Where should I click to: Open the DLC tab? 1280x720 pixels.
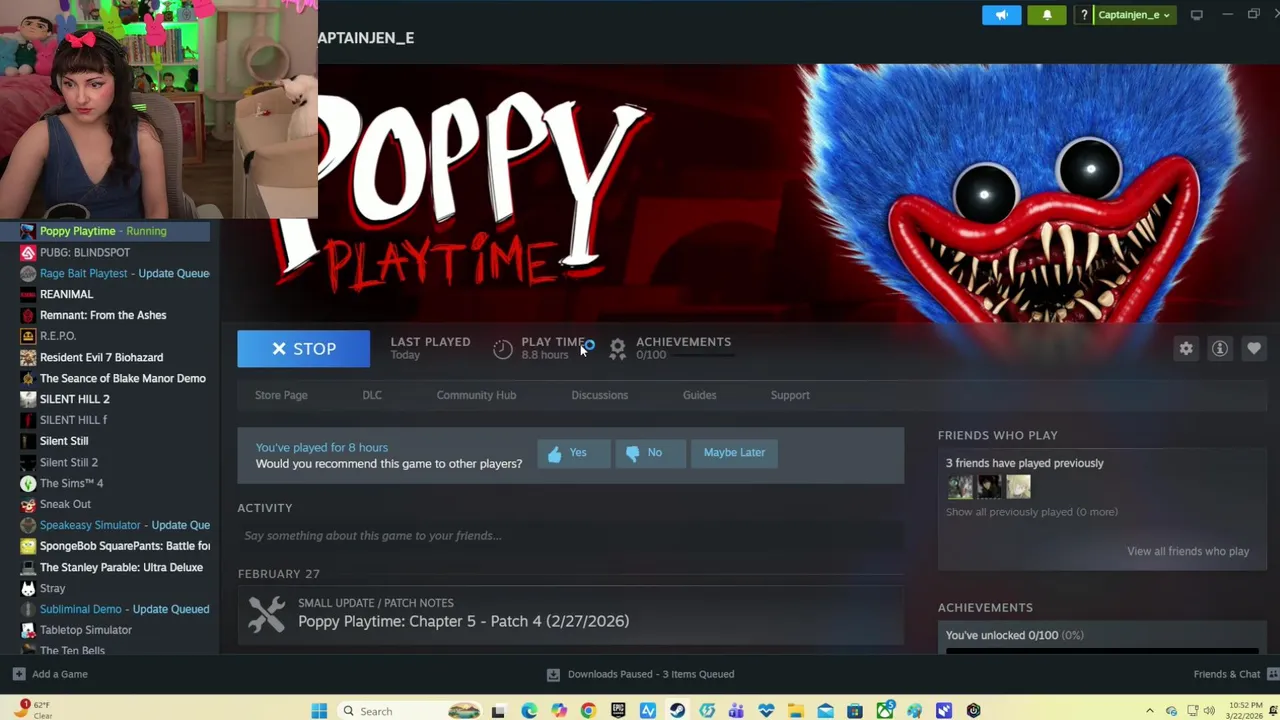tap(372, 395)
